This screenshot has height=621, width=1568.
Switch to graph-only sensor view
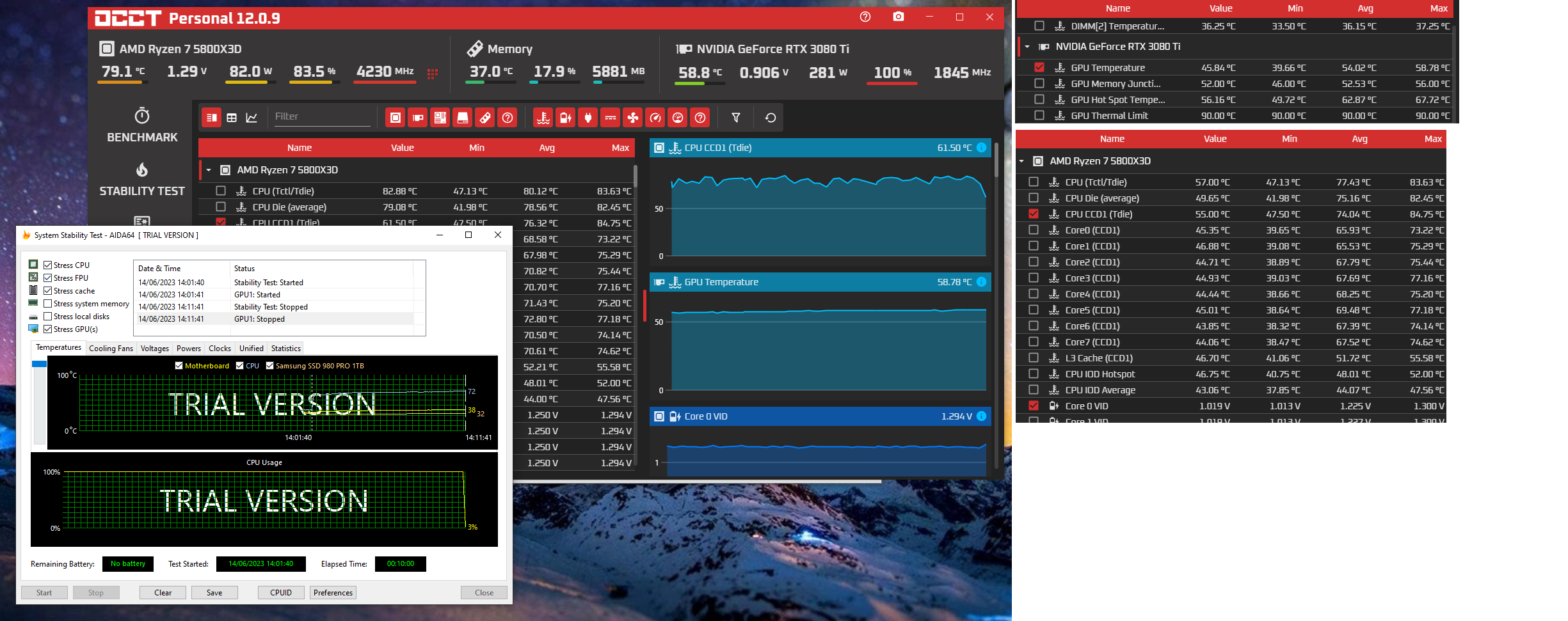[x=252, y=118]
